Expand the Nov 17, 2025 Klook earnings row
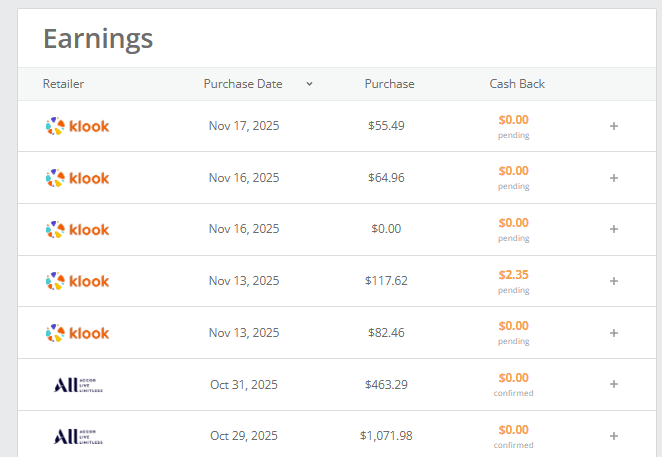 614,126
